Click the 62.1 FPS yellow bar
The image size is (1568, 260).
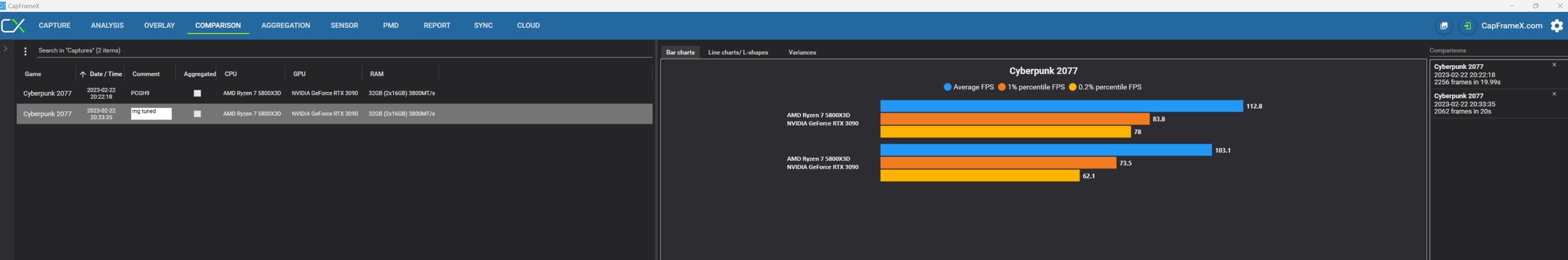coord(979,175)
